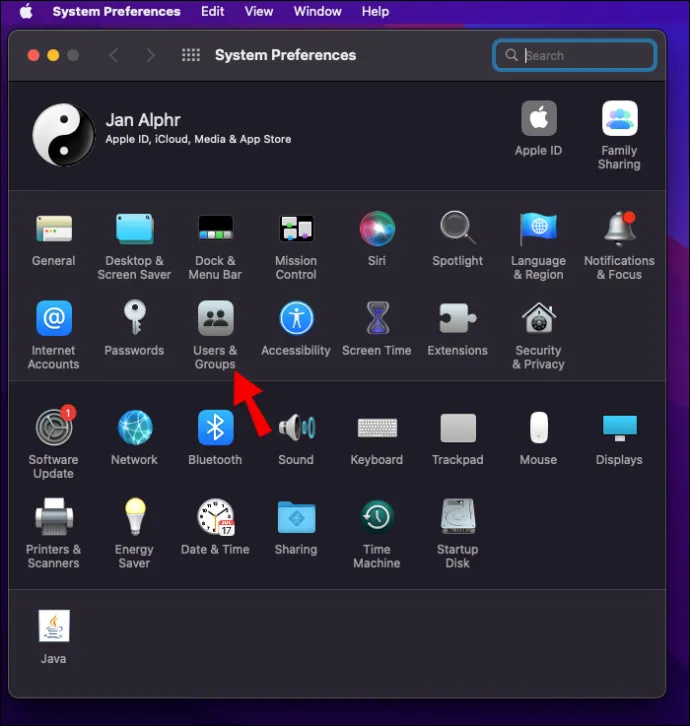Open Mouse preferences
The width and height of the screenshot is (690, 726).
[x=539, y=427]
